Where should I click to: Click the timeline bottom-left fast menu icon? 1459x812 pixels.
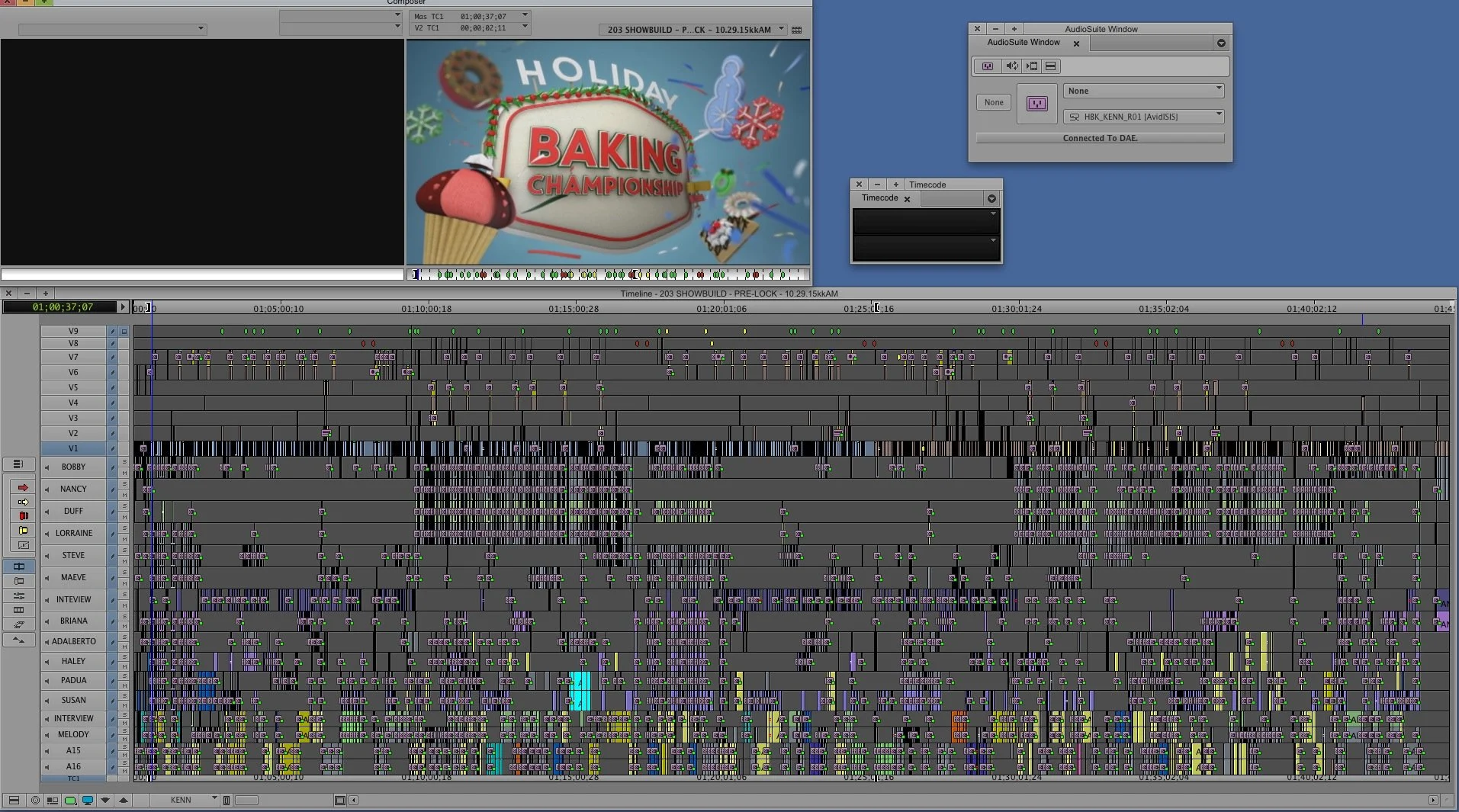tap(14, 800)
